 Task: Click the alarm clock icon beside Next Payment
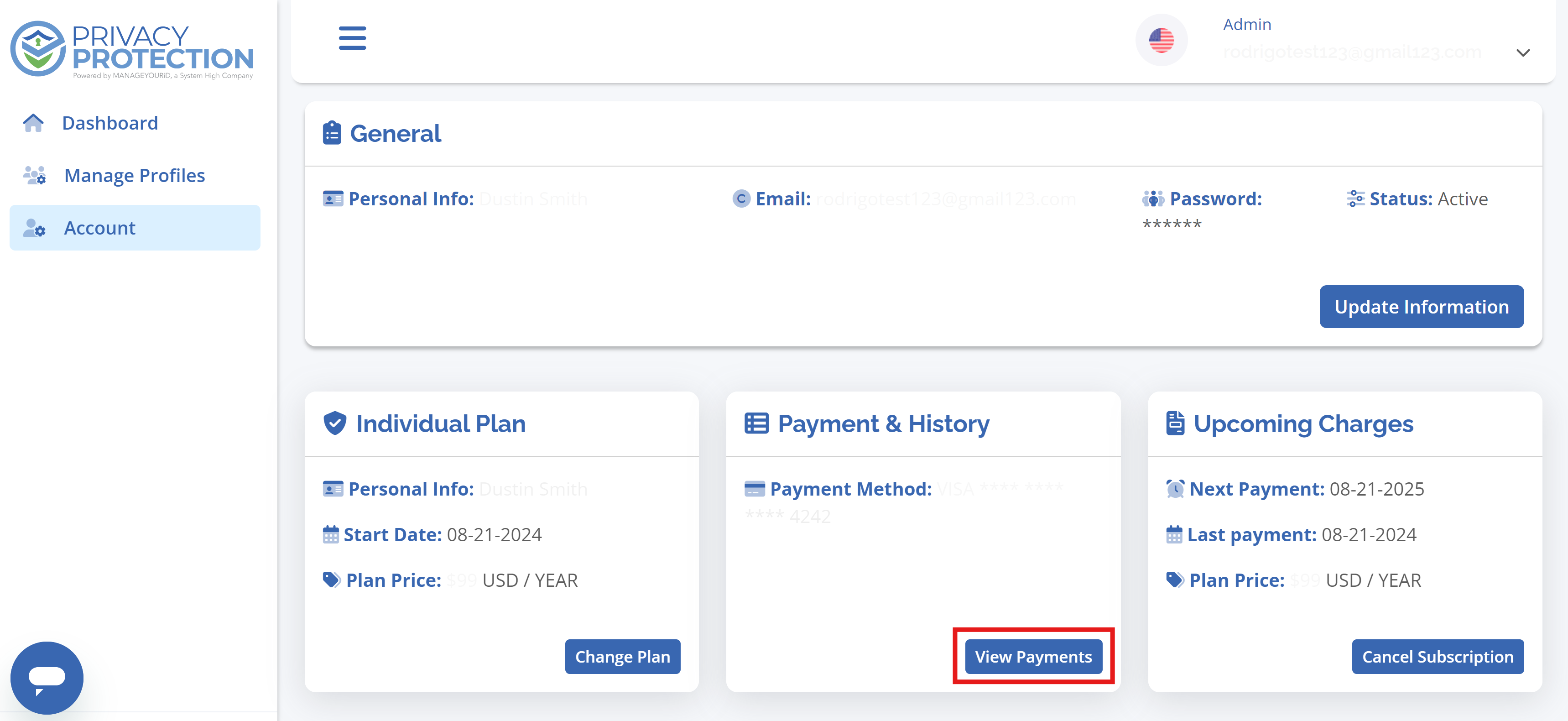coord(1175,489)
